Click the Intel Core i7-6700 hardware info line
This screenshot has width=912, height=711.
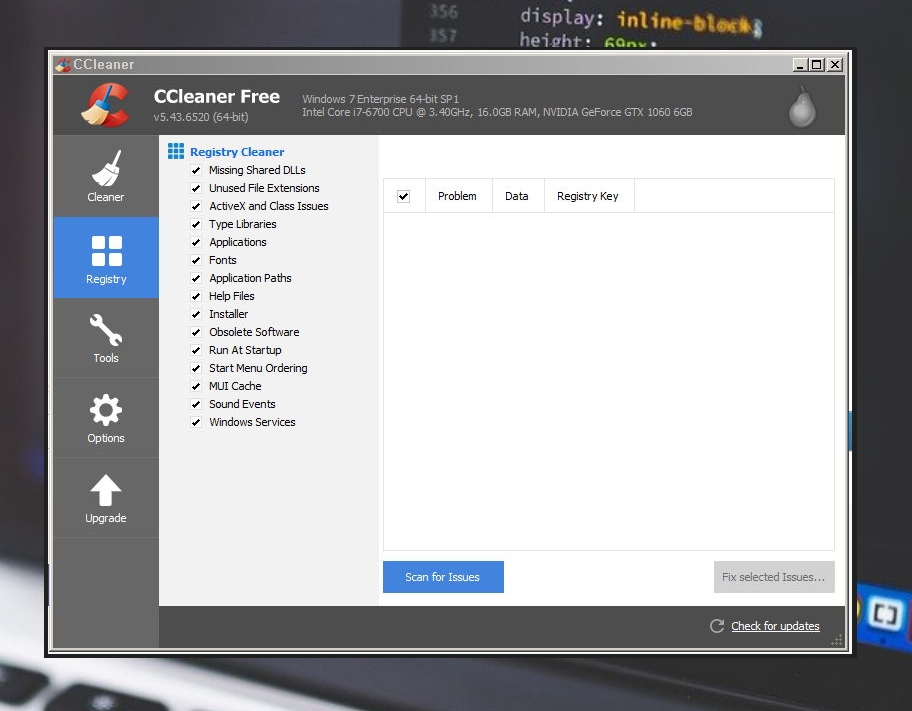[x=497, y=112]
